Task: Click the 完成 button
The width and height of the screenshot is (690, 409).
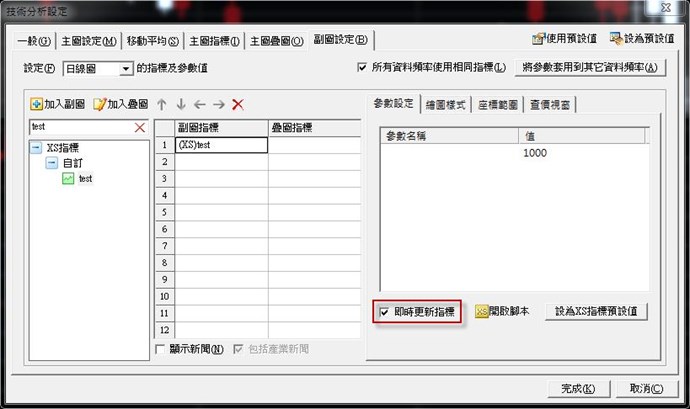Action: coord(578,389)
